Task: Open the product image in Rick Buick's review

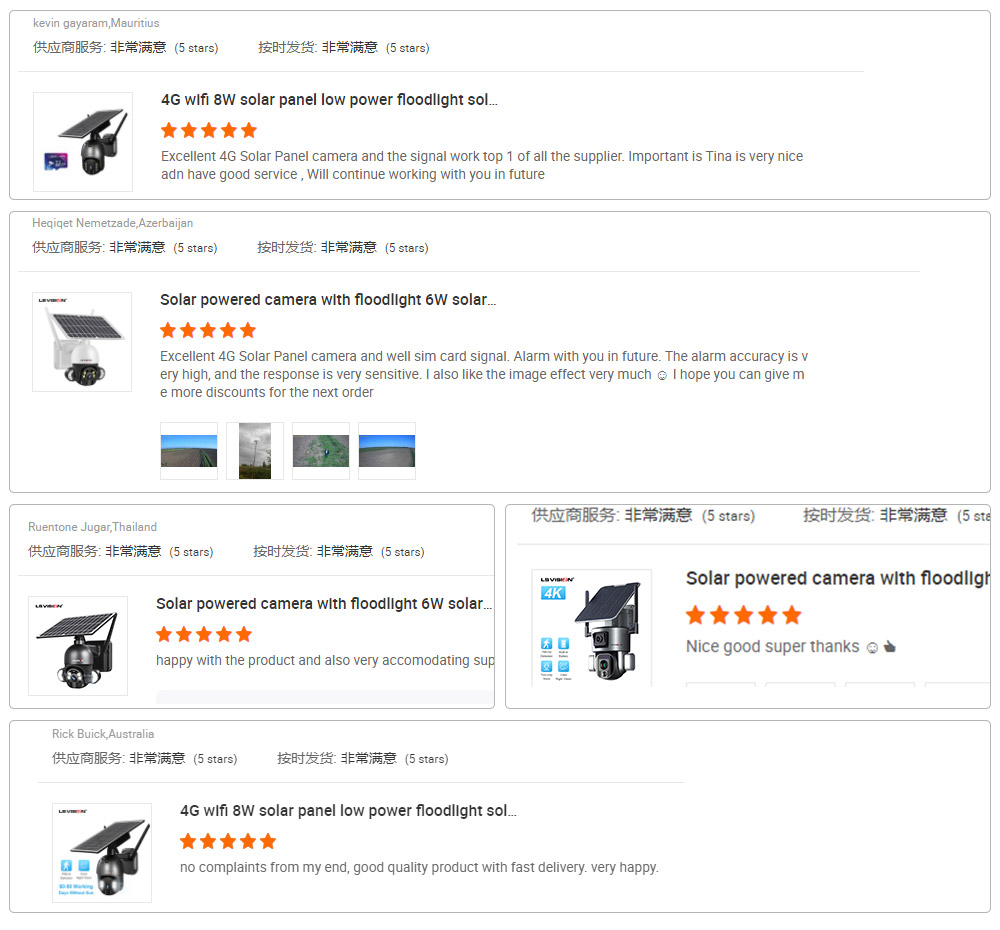Action: pyautogui.click(x=102, y=853)
